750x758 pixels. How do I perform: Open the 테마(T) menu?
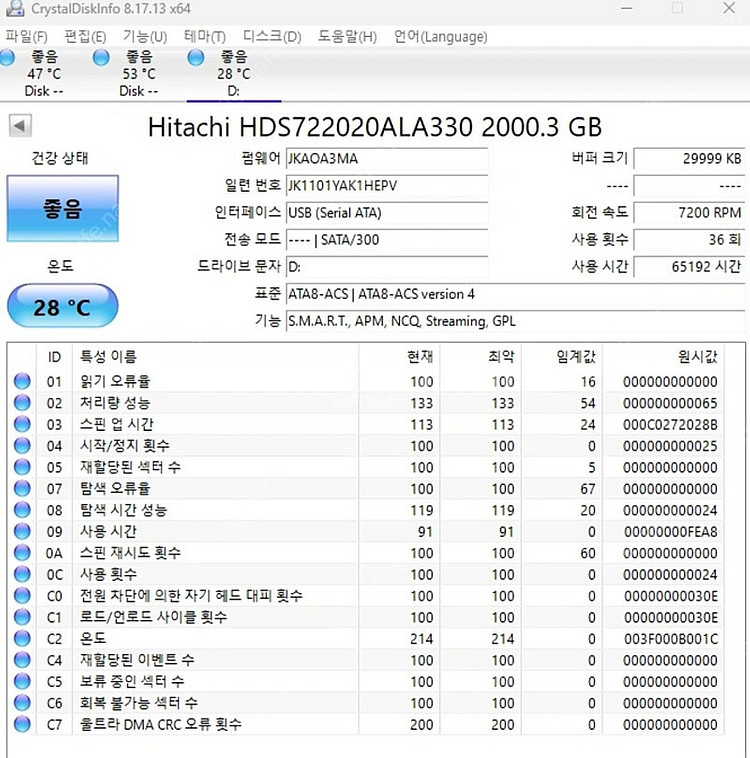pyautogui.click(x=205, y=37)
